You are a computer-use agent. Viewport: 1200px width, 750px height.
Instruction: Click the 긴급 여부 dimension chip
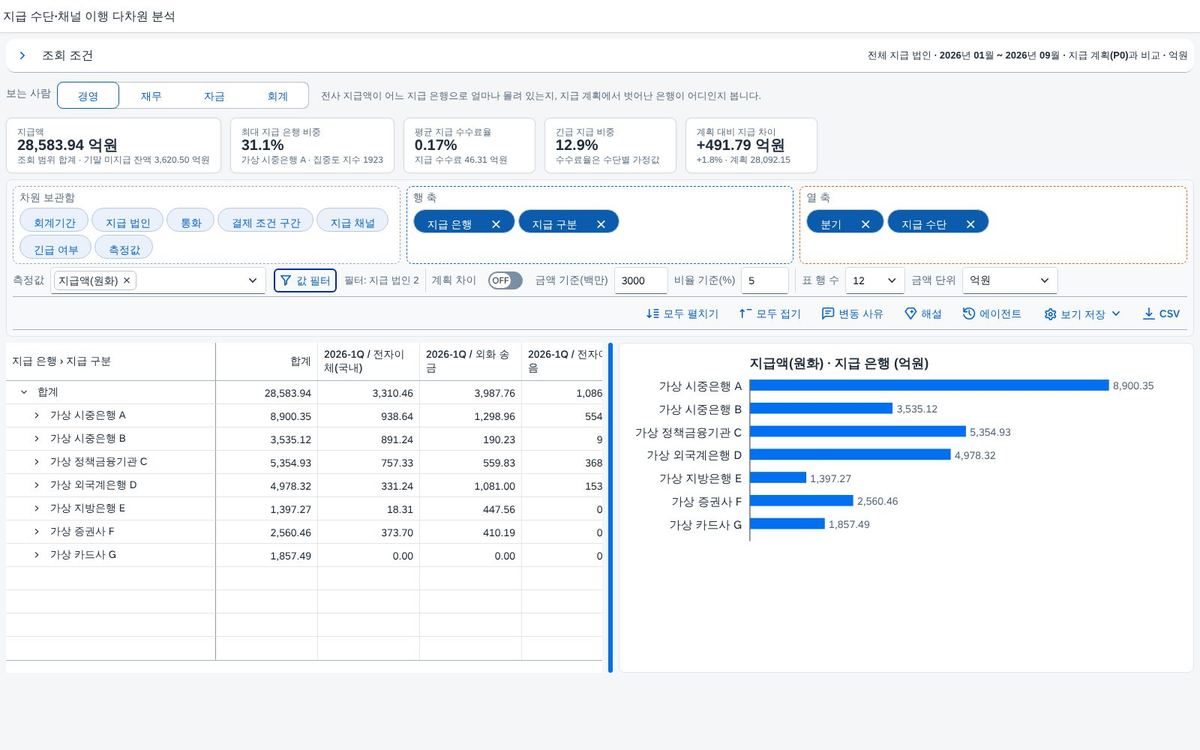tap(55, 250)
